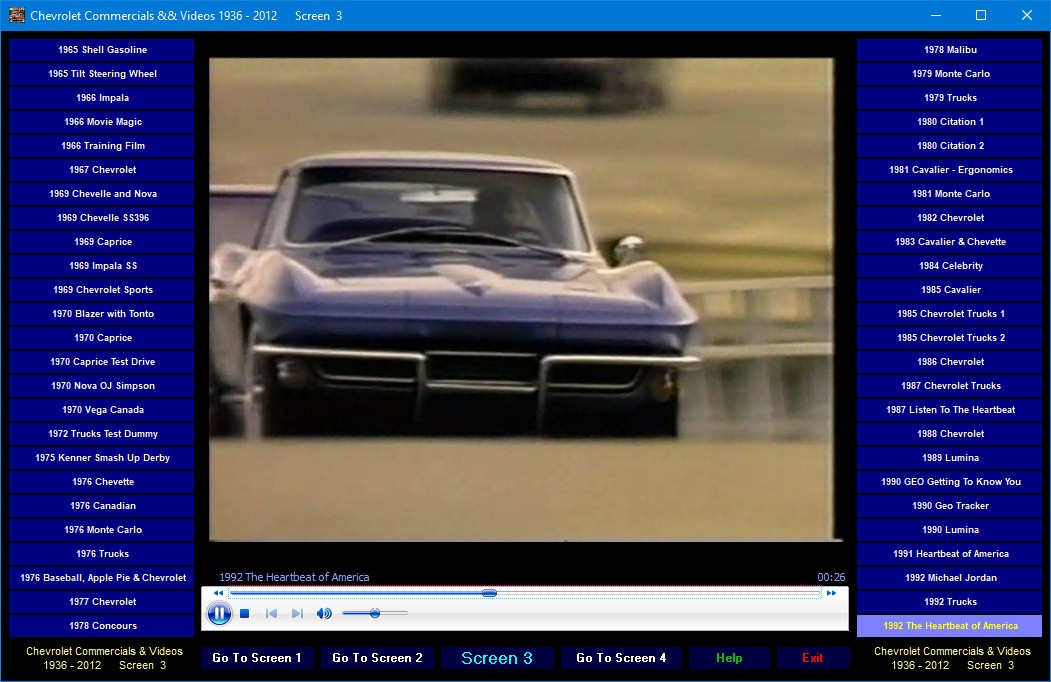Viewport: 1051px width, 682px height.
Task: Play the 1979 Trucks commercial
Action: [950, 98]
